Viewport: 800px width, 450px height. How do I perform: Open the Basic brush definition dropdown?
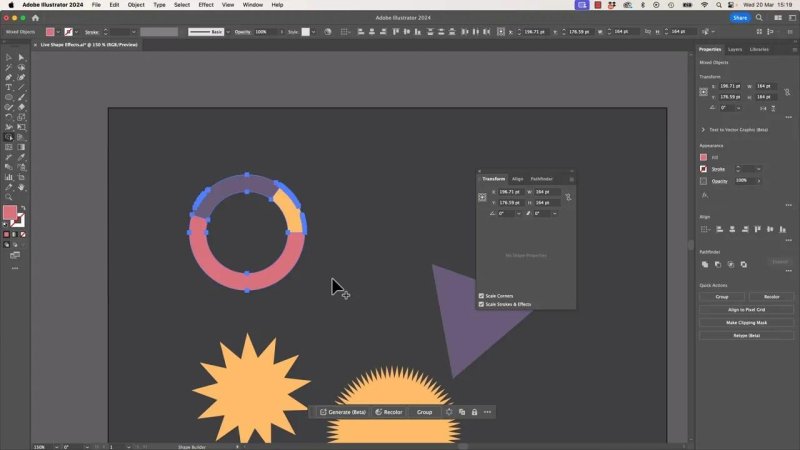click(228, 32)
